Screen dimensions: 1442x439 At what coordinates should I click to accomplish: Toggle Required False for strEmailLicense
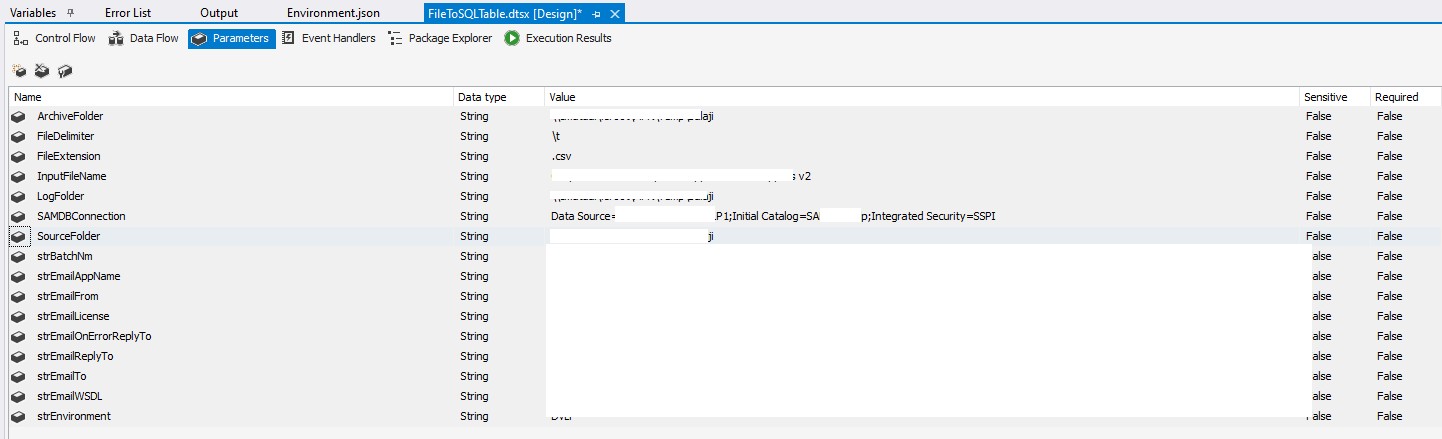tap(1389, 316)
